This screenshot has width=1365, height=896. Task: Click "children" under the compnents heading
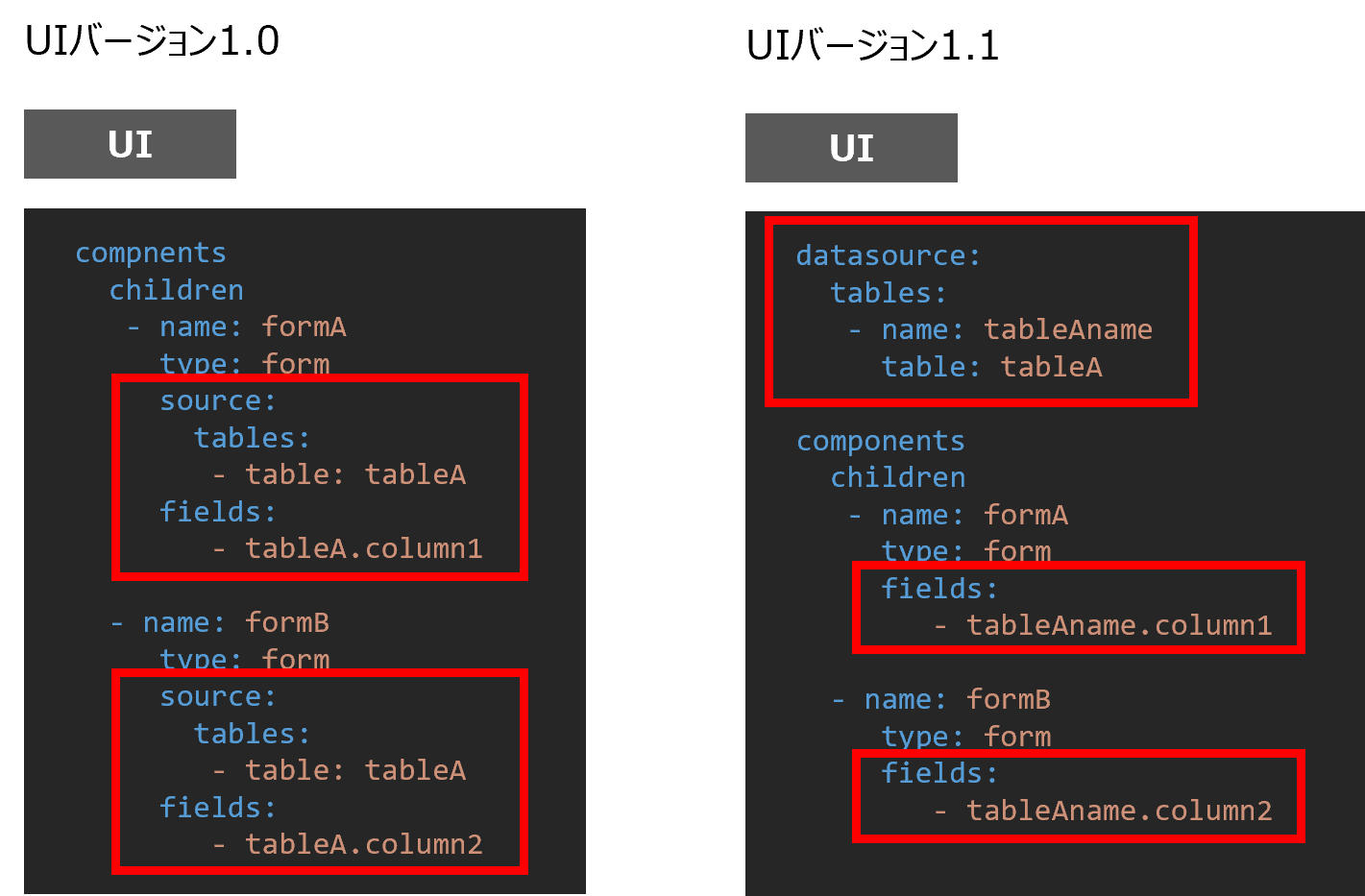coord(176,290)
